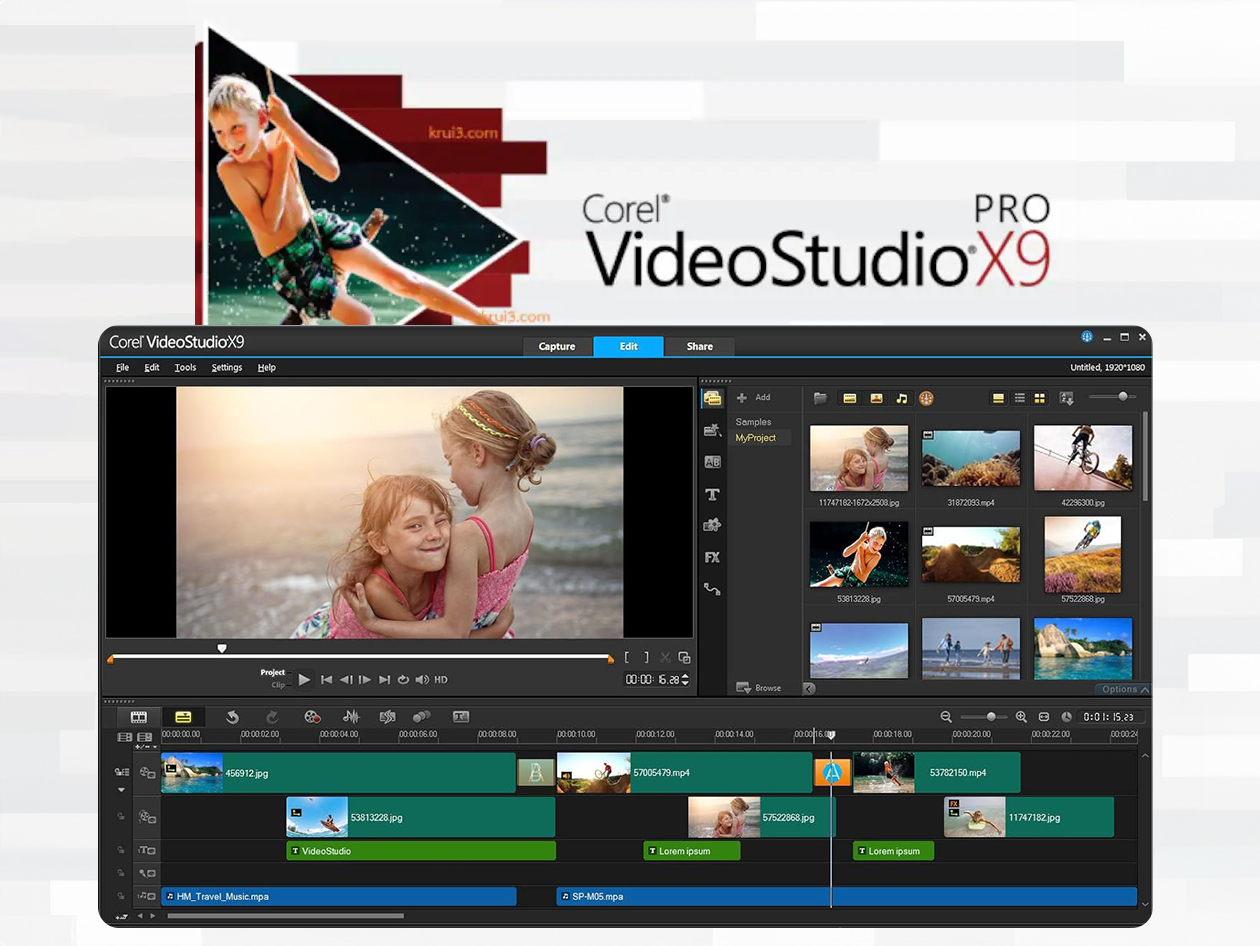Collapse the library folder panel with the left arrow
Viewport: 1260px width, 946px height.
[809, 688]
